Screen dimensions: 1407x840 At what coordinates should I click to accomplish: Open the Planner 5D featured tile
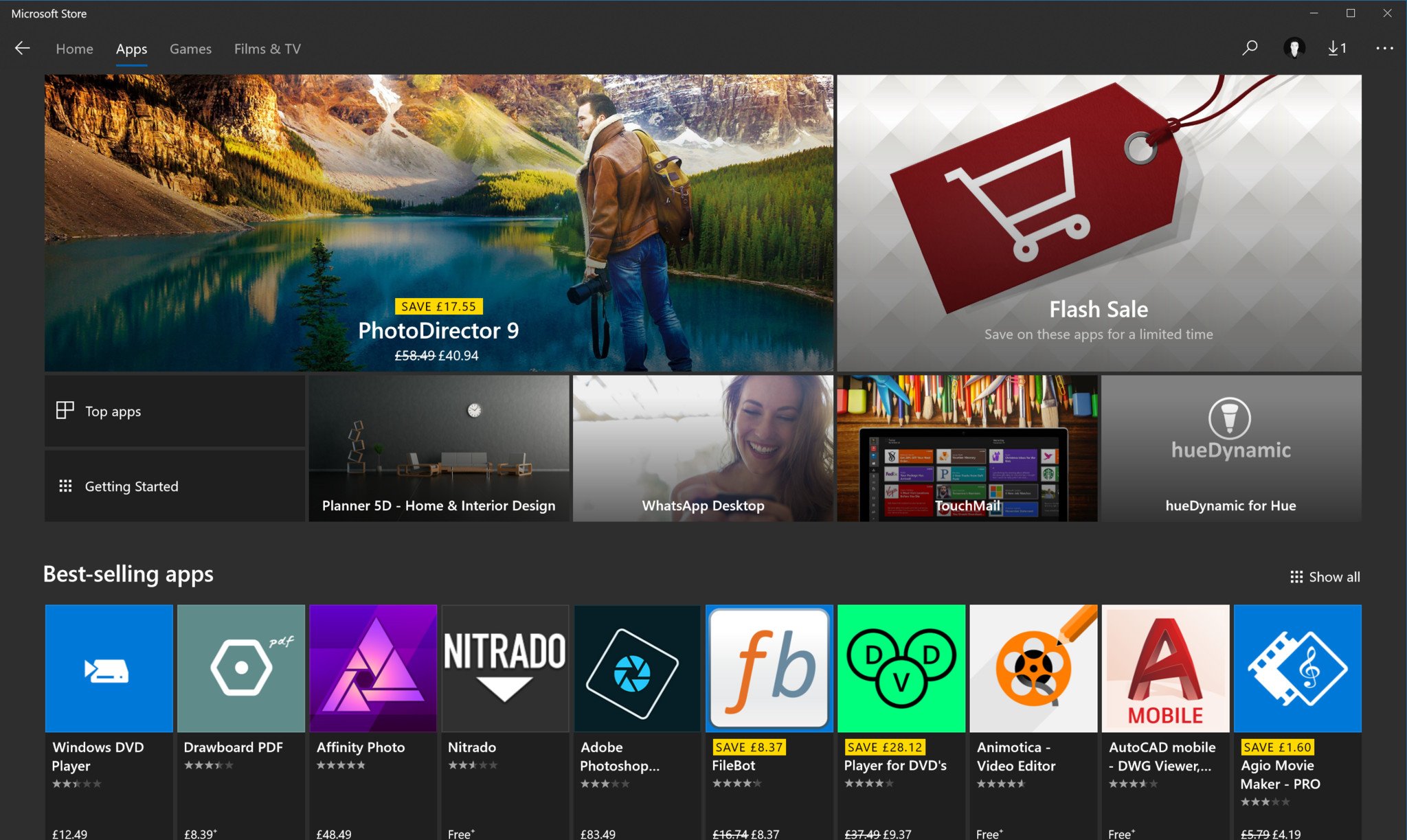[438, 448]
